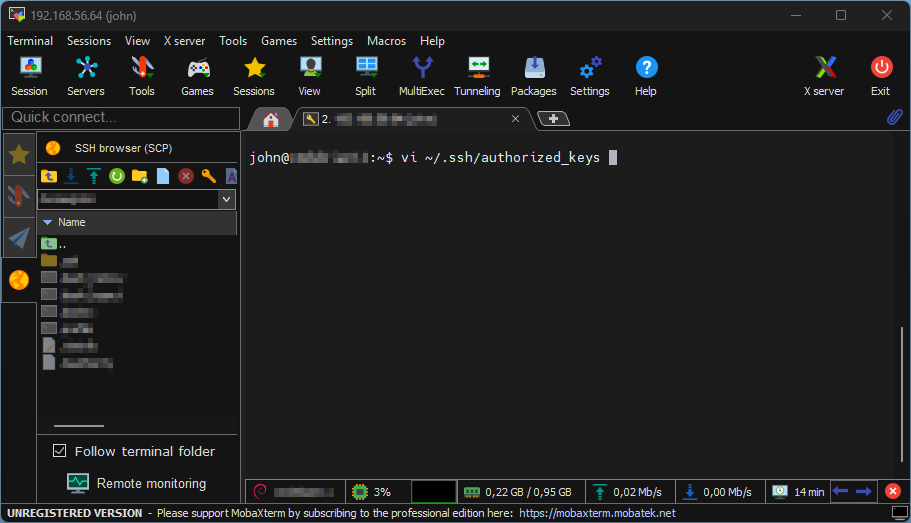Click the key icon in SSH browser toolbar
Screen dimensions: 911x523
point(209,175)
